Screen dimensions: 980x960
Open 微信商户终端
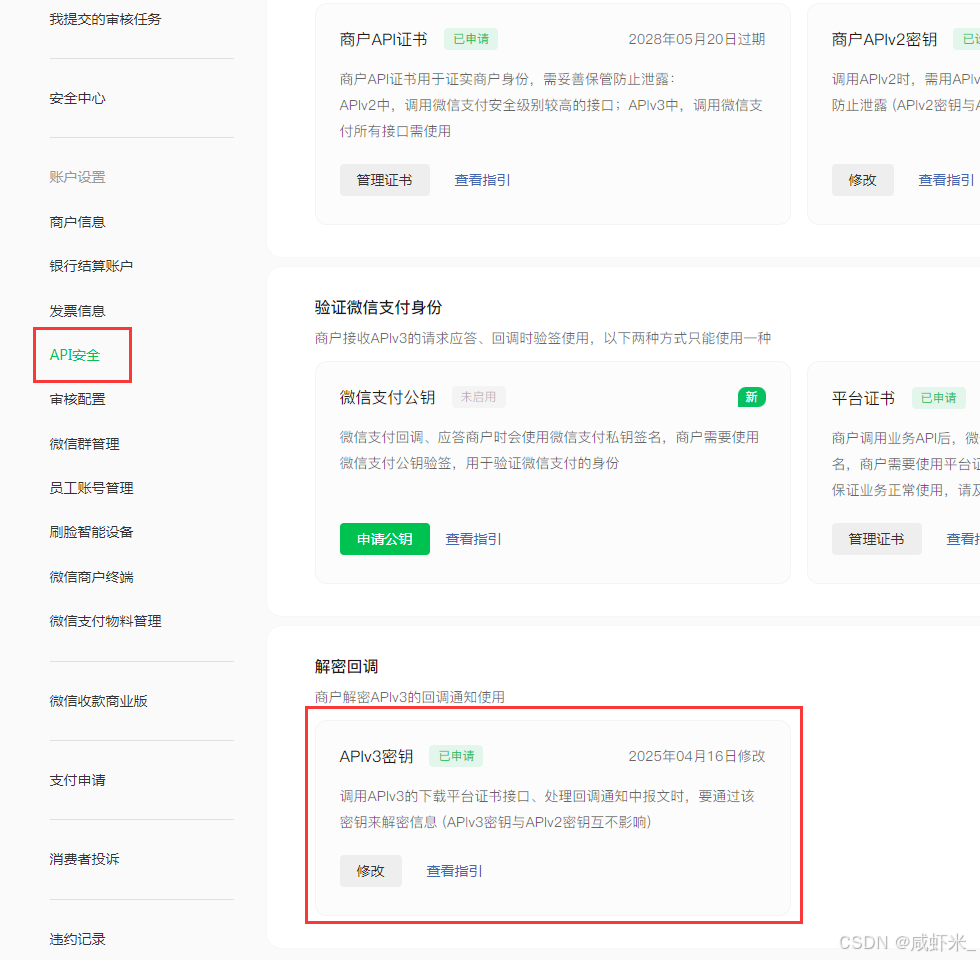pyautogui.click(x=91, y=577)
